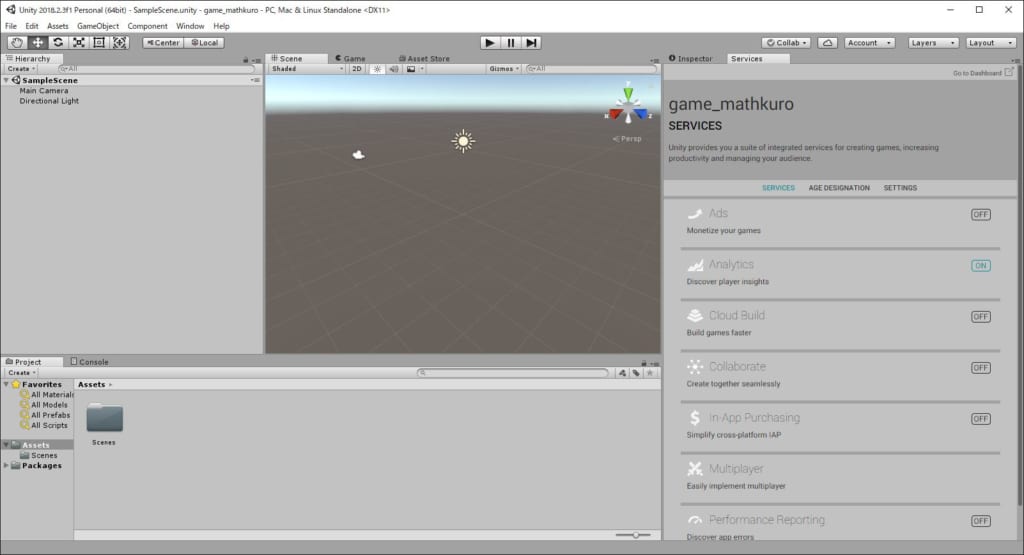Toggle 2D scene view mode
The height and width of the screenshot is (555, 1024).
coord(357,69)
